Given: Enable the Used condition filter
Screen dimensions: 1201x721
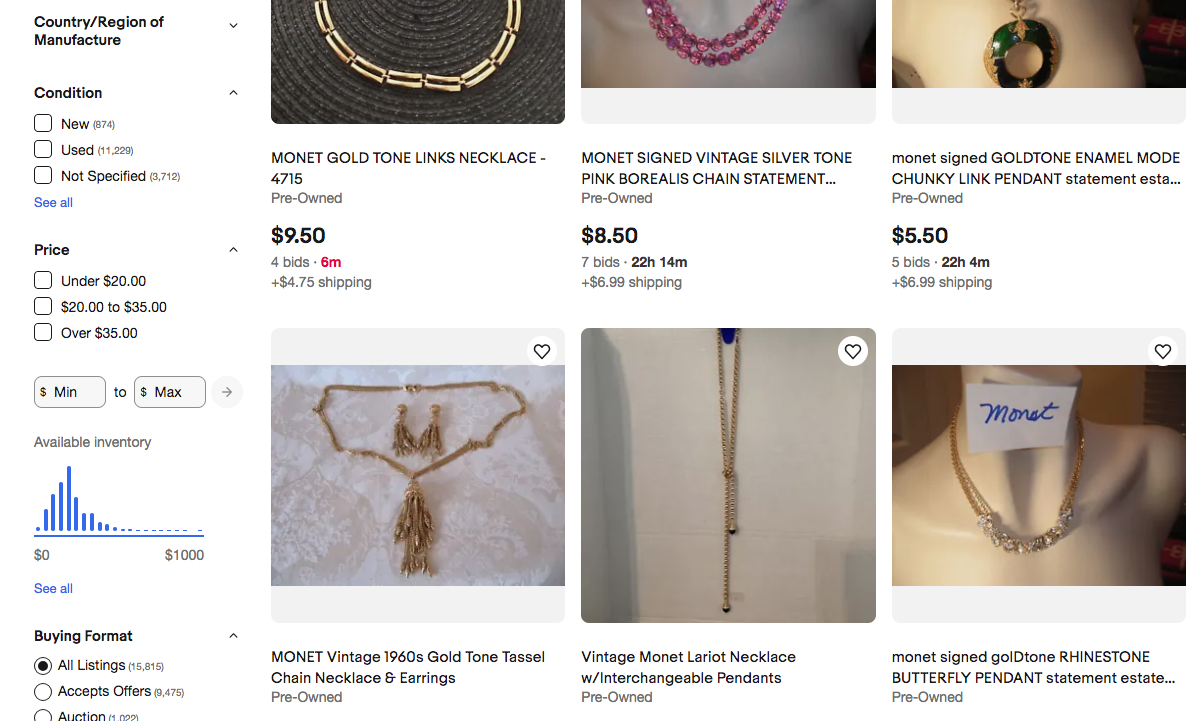Looking at the screenshot, I should pyautogui.click(x=43, y=149).
